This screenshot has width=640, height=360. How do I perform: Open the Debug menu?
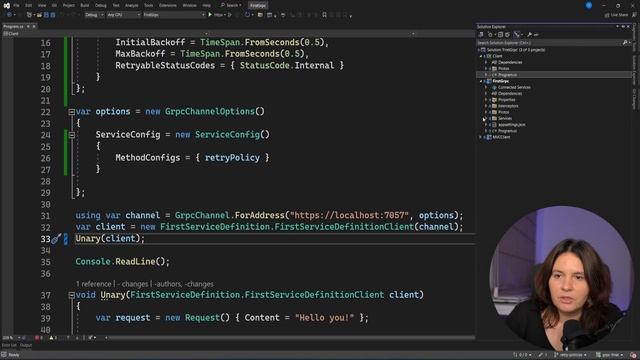(100, 5)
